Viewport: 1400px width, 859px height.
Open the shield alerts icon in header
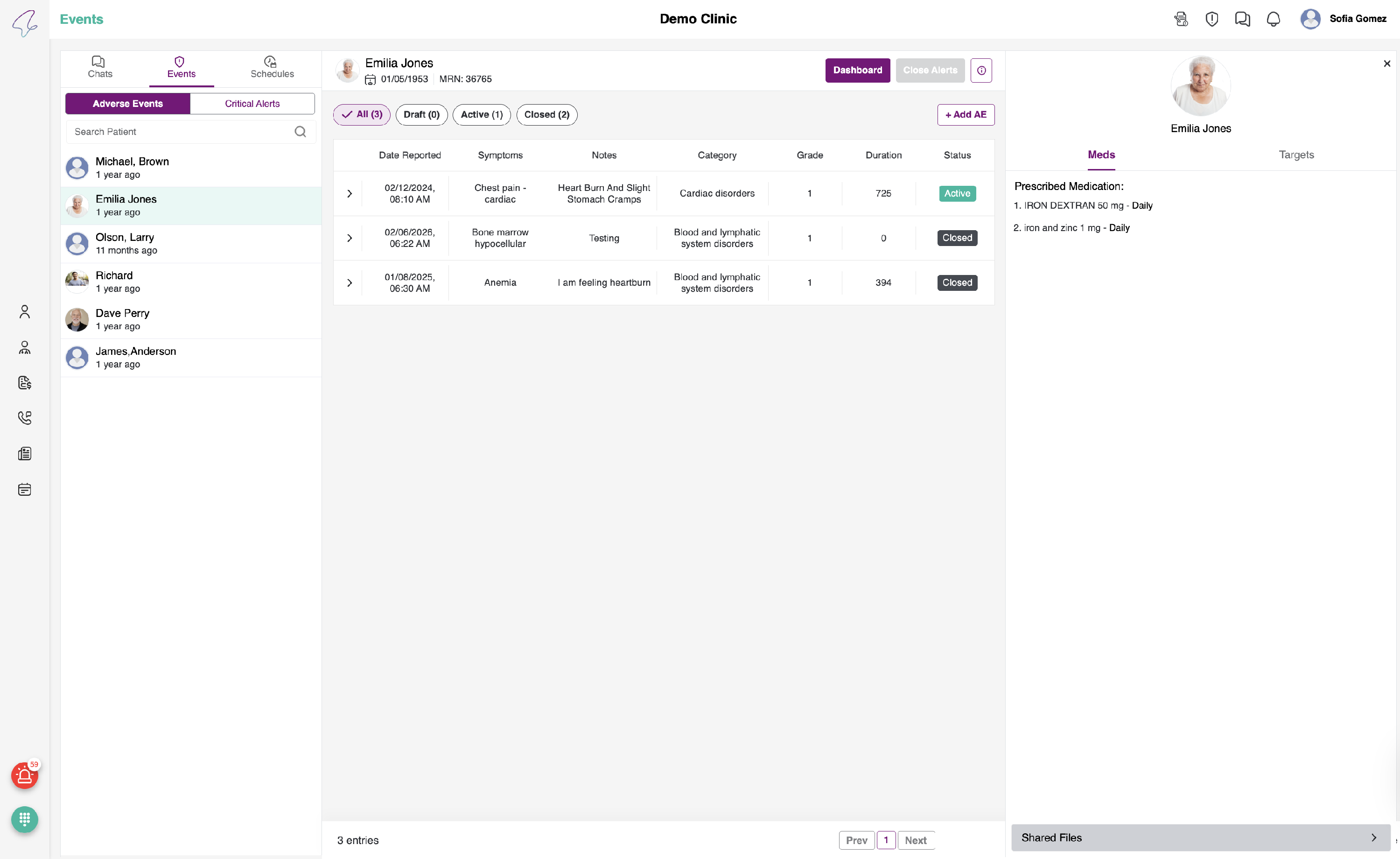point(1211,19)
